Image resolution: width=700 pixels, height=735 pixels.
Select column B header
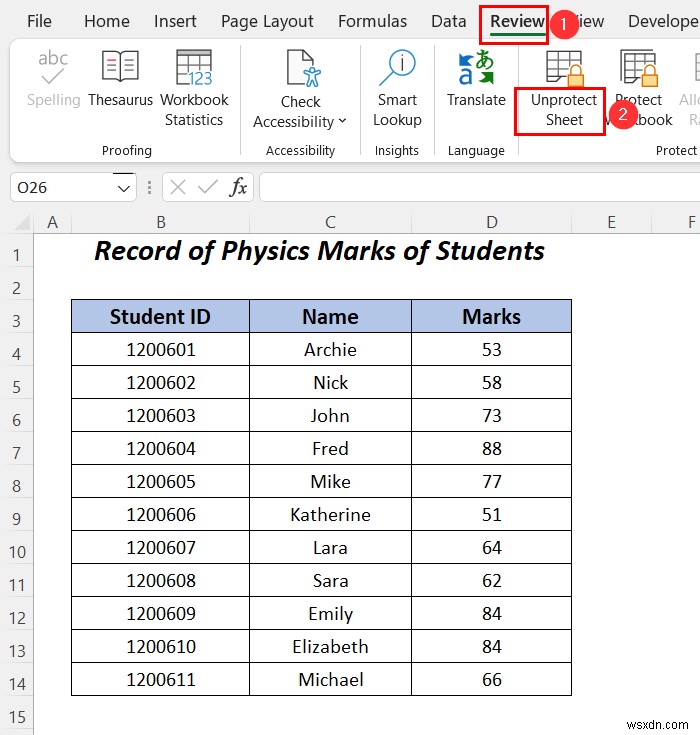coord(160,222)
